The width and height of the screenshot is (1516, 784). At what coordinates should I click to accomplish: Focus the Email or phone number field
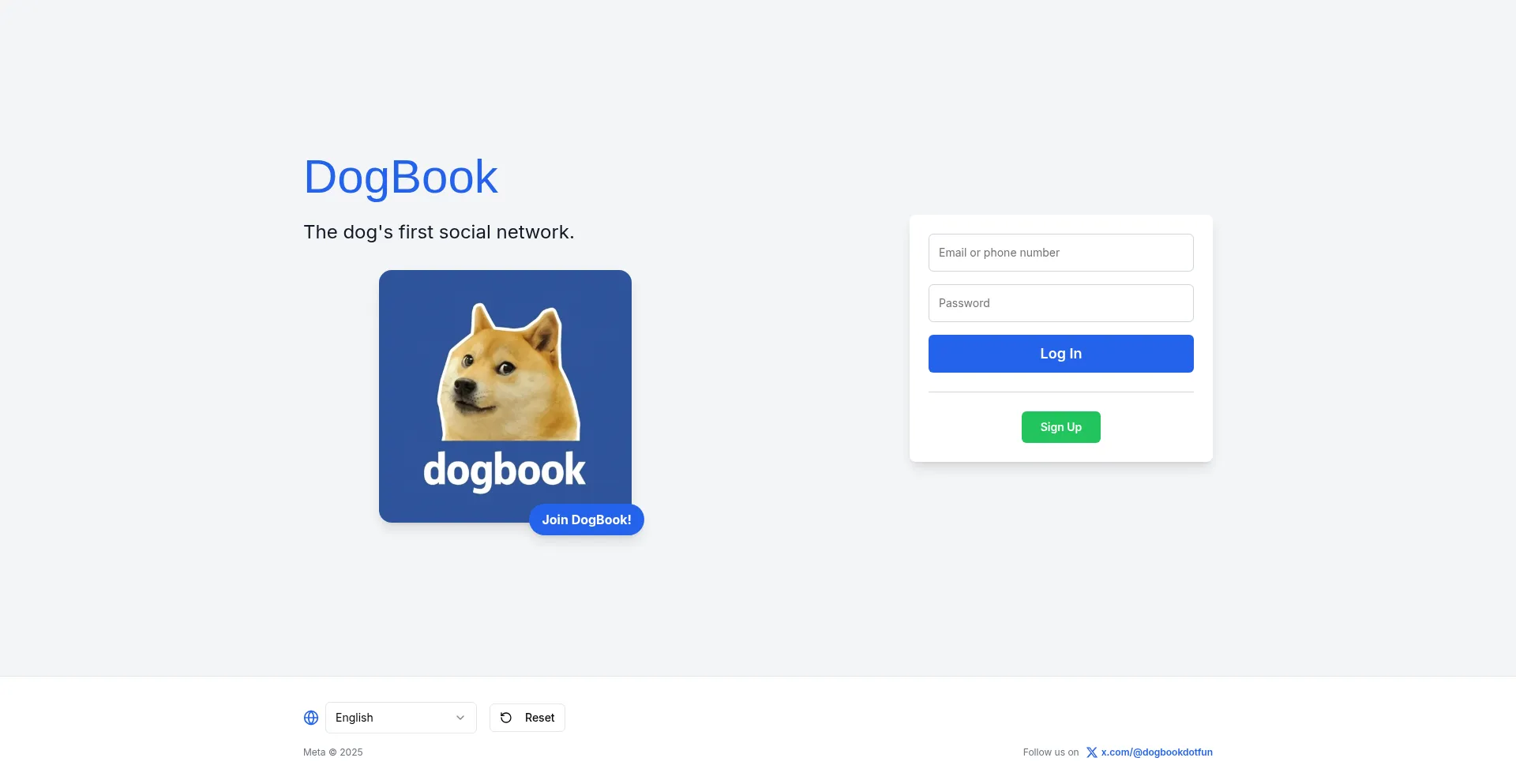1060,253
